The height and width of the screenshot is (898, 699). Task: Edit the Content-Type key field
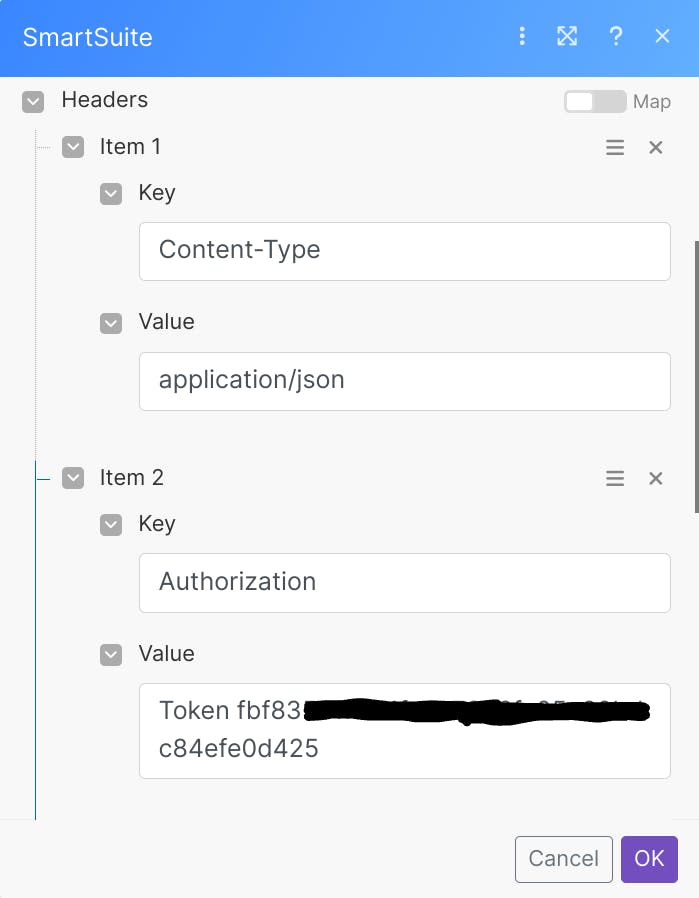coord(405,251)
